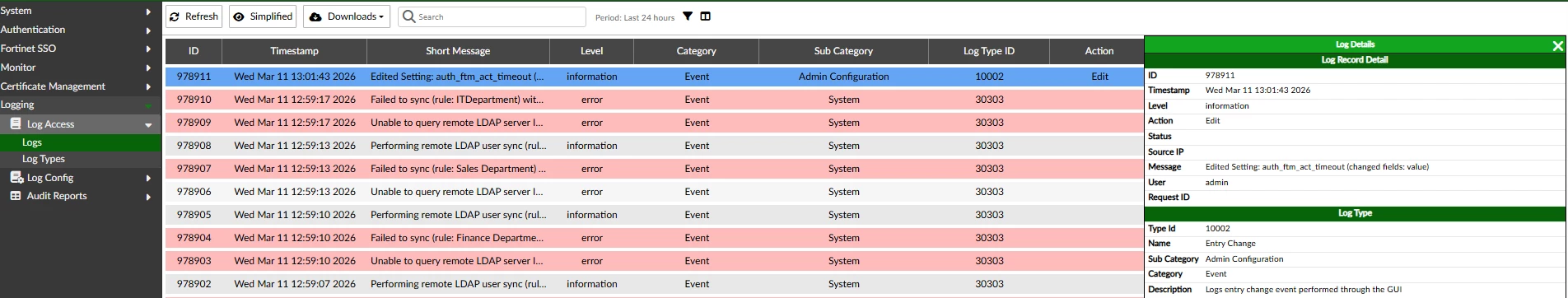Viewport: 1568px width, 298px height.
Task: Click the Audit Reports icon
Action: [x=16, y=196]
